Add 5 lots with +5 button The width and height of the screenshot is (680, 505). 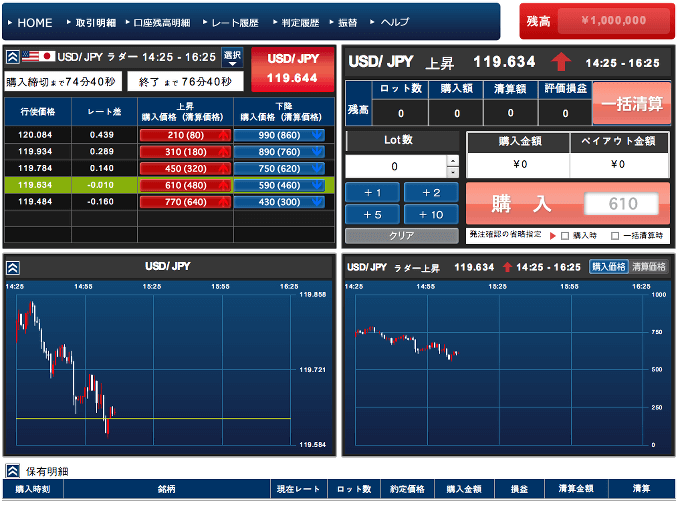pos(373,214)
